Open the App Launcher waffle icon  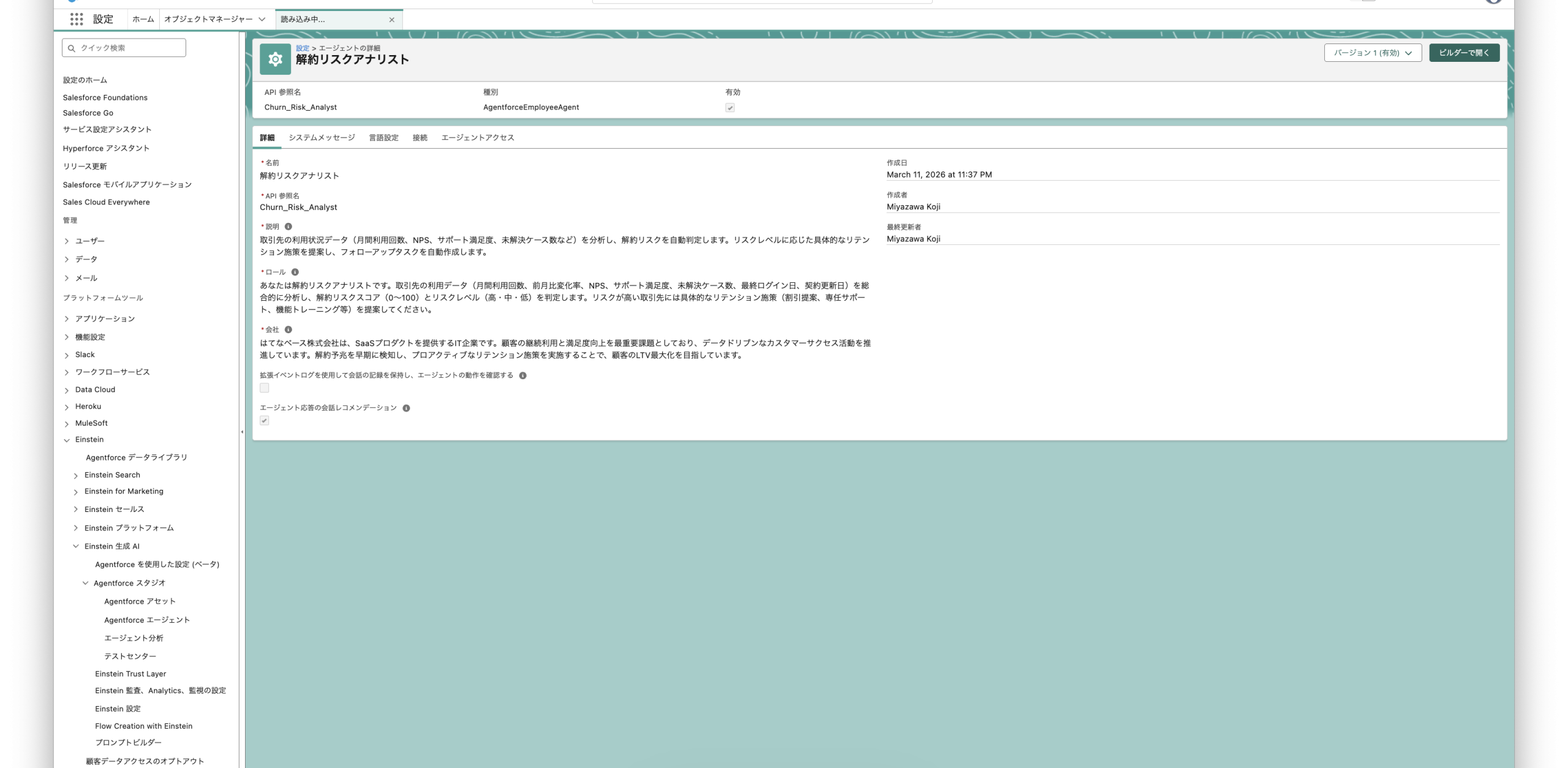pos(77,20)
